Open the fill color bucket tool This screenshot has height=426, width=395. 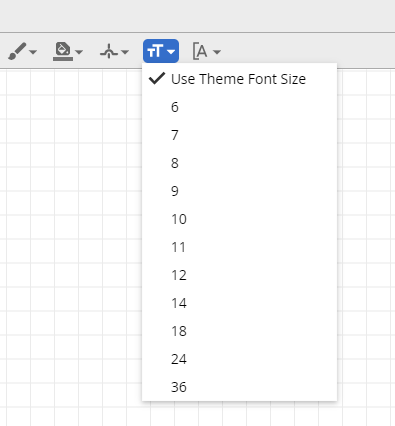[x=63, y=51]
